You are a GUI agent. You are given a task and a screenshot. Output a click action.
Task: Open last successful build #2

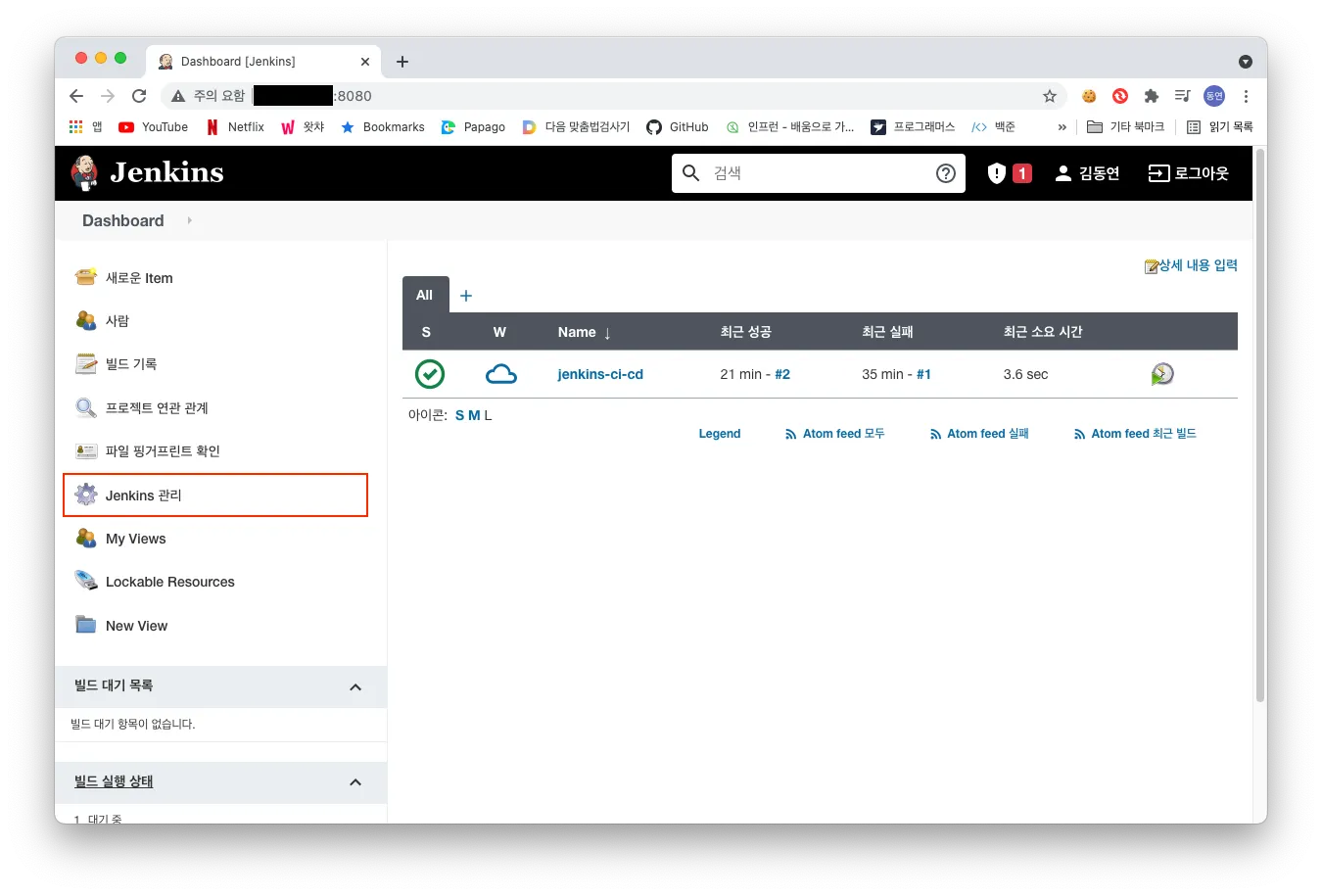pyautogui.click(x=782, y=374)
